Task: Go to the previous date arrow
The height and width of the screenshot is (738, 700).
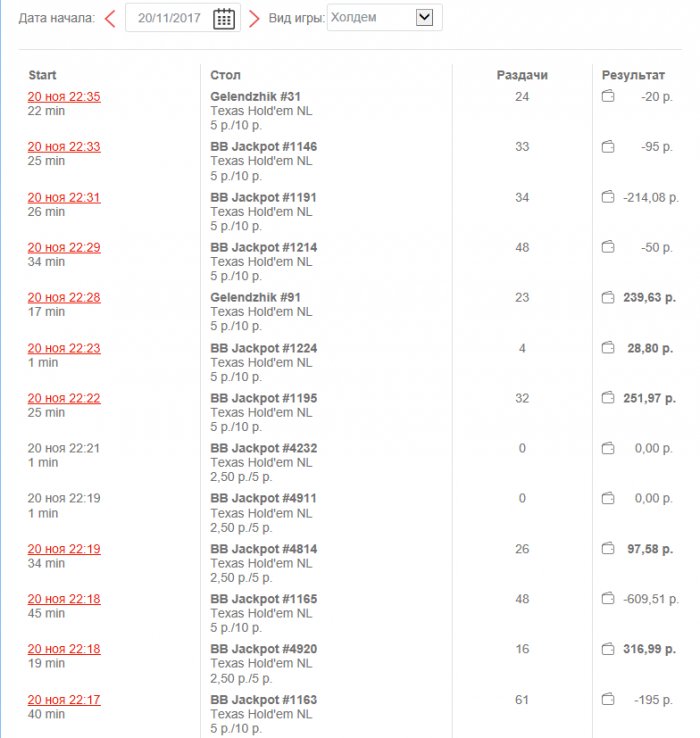Action: (x=110, y=18)
